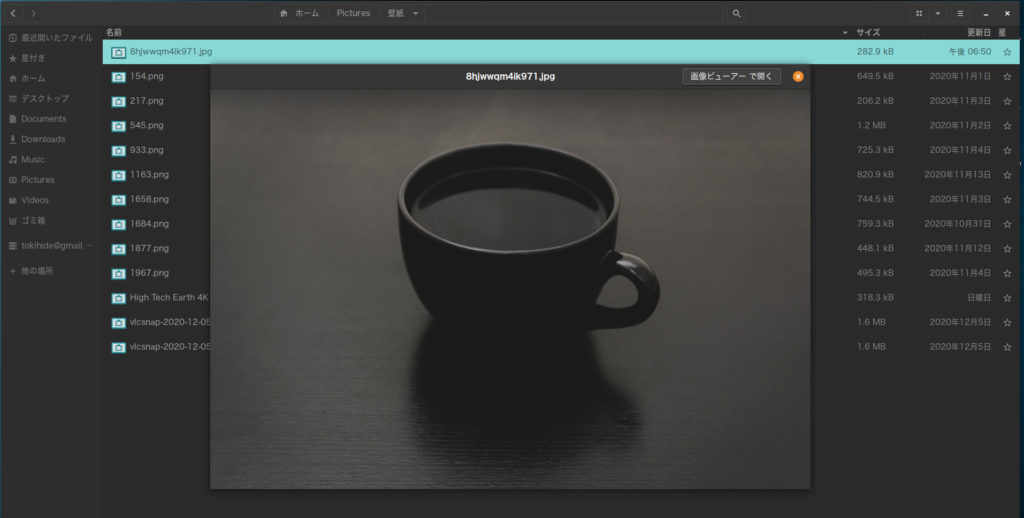Click the 318.3 kB size cell
Image resolution: width=1024 pixels, height=518 pixels.
pyautogui.click(x=875, y=297)
